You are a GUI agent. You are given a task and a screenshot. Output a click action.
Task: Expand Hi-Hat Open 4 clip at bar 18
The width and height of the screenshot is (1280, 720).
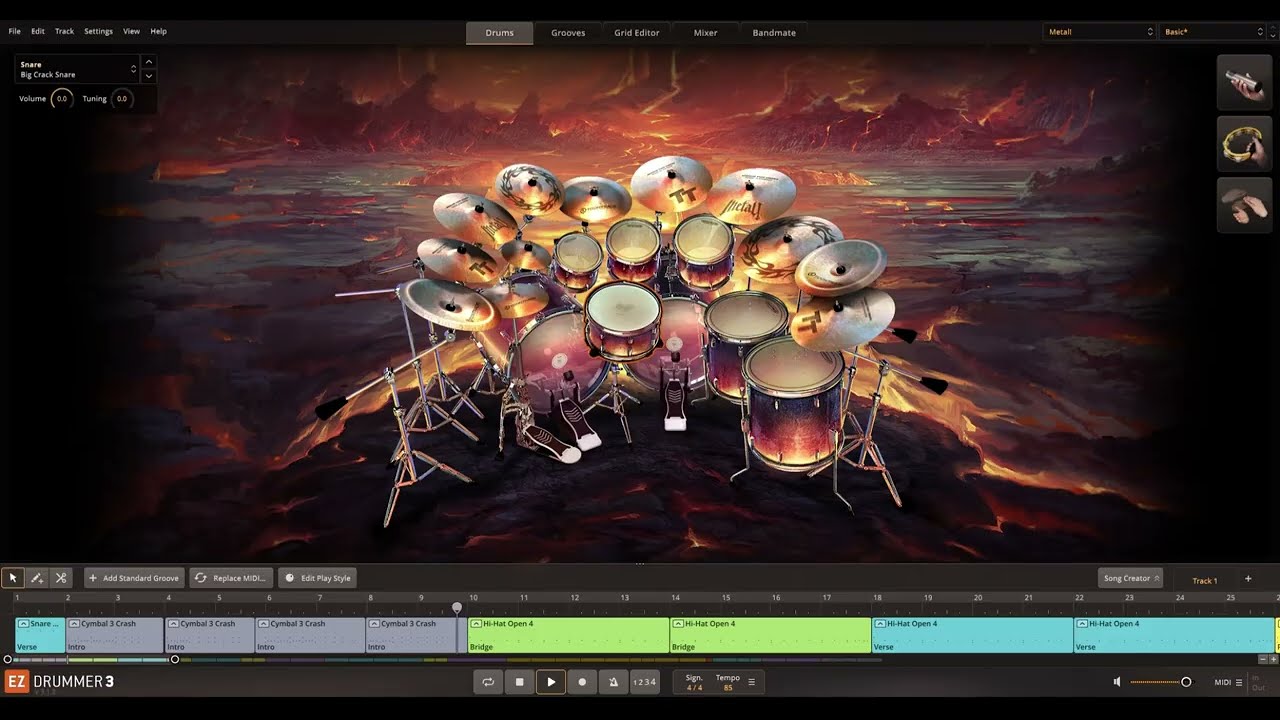click(879, 624)
